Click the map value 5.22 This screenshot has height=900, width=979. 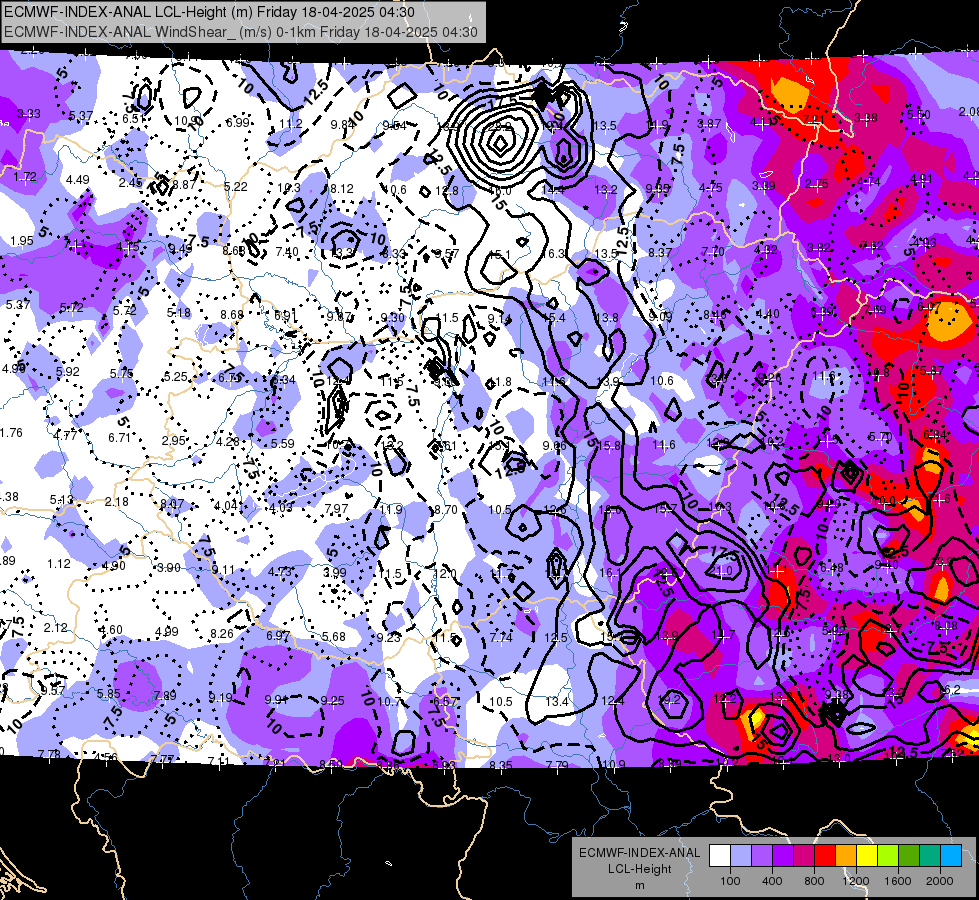click(235, 186)
